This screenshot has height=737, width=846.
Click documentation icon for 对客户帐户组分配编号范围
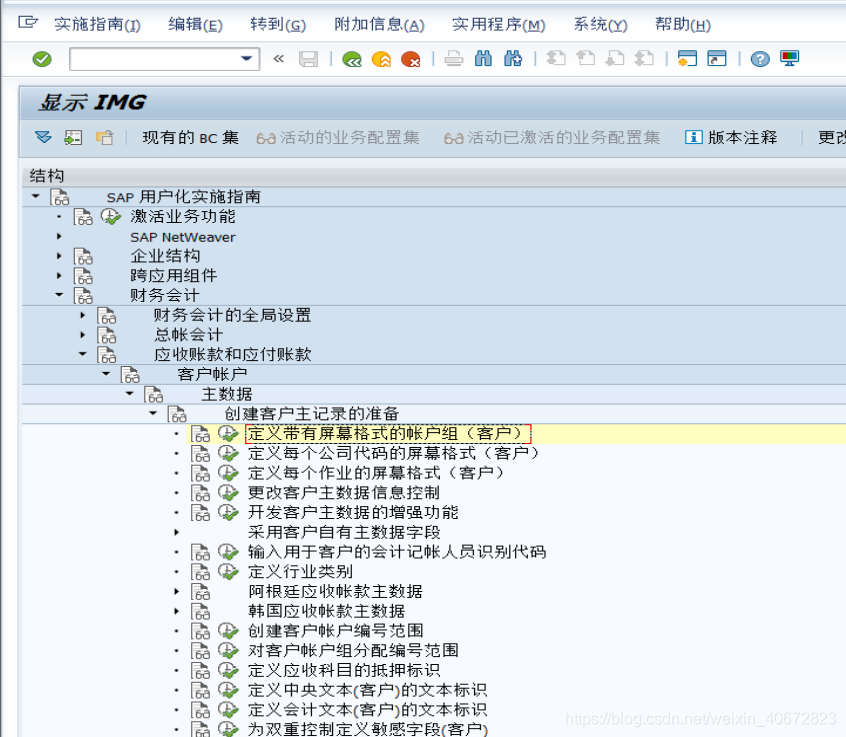coord(201,651)
